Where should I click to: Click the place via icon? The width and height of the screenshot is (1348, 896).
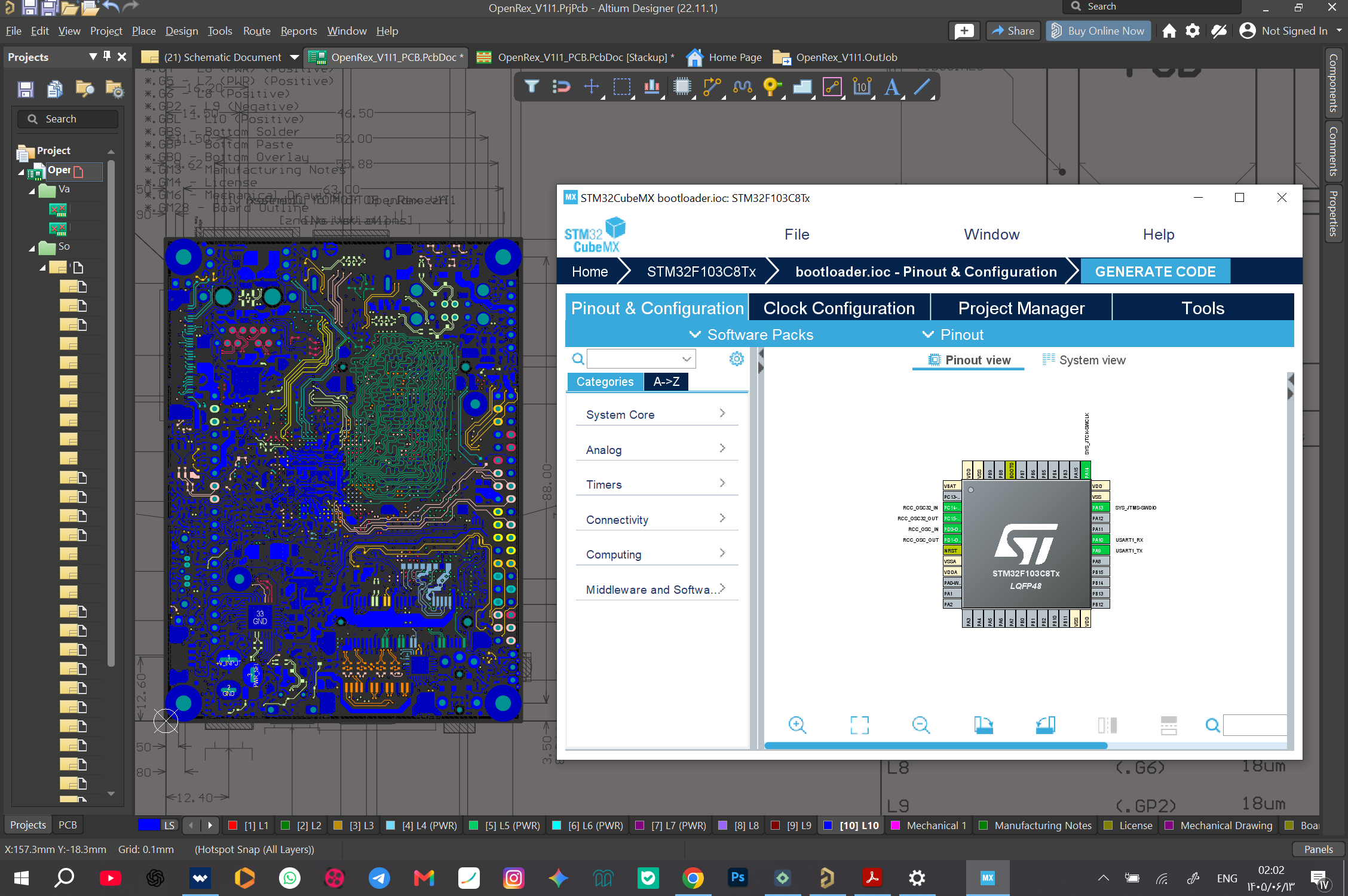point(772,87)
